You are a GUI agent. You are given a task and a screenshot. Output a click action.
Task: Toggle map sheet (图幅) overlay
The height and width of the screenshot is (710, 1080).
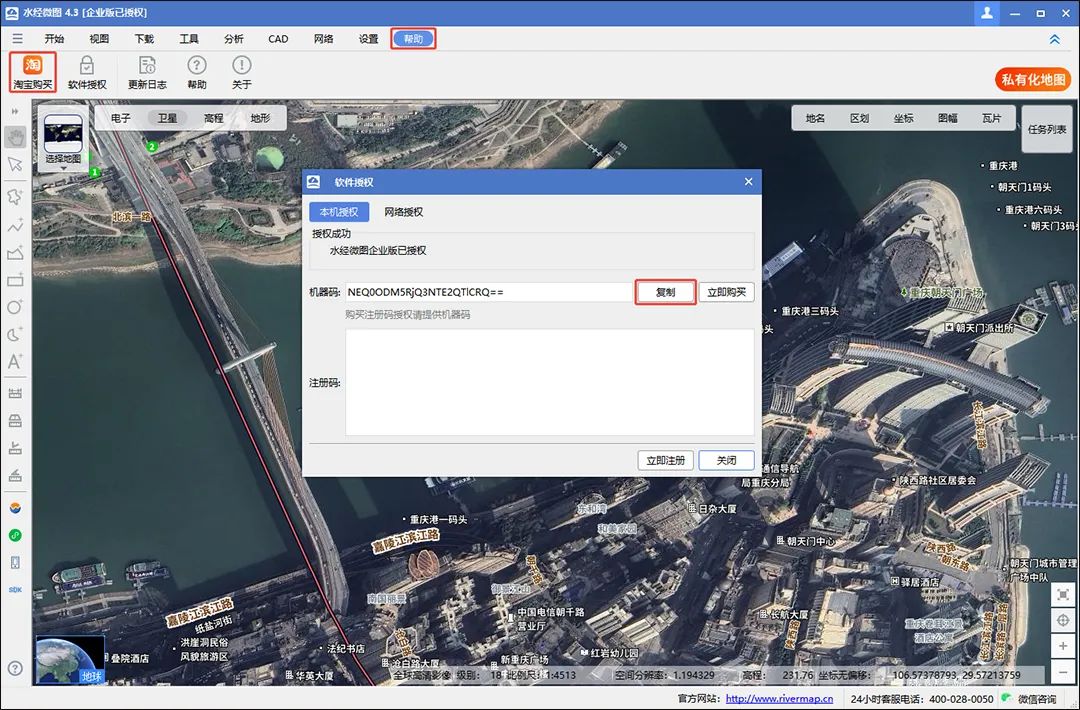948,118
